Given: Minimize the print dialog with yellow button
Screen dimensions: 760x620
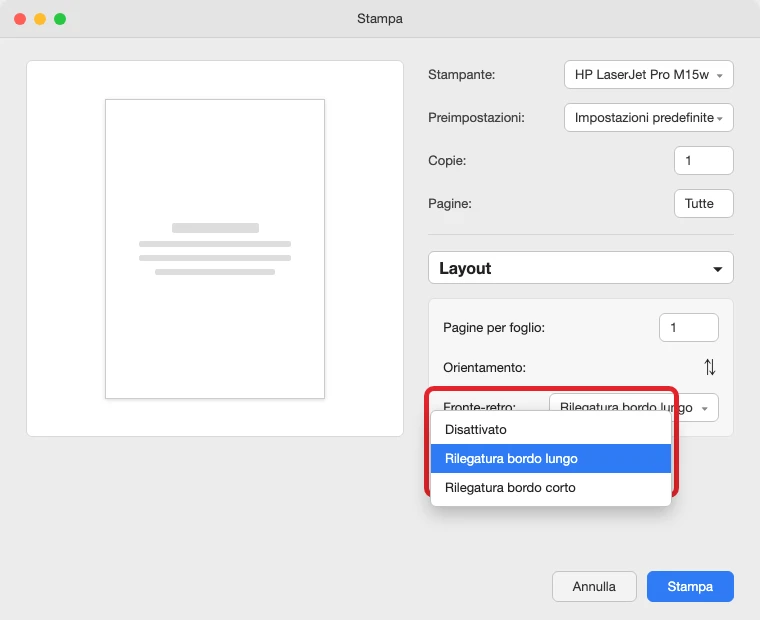Looking at the screenshot, I should (40, 19).
